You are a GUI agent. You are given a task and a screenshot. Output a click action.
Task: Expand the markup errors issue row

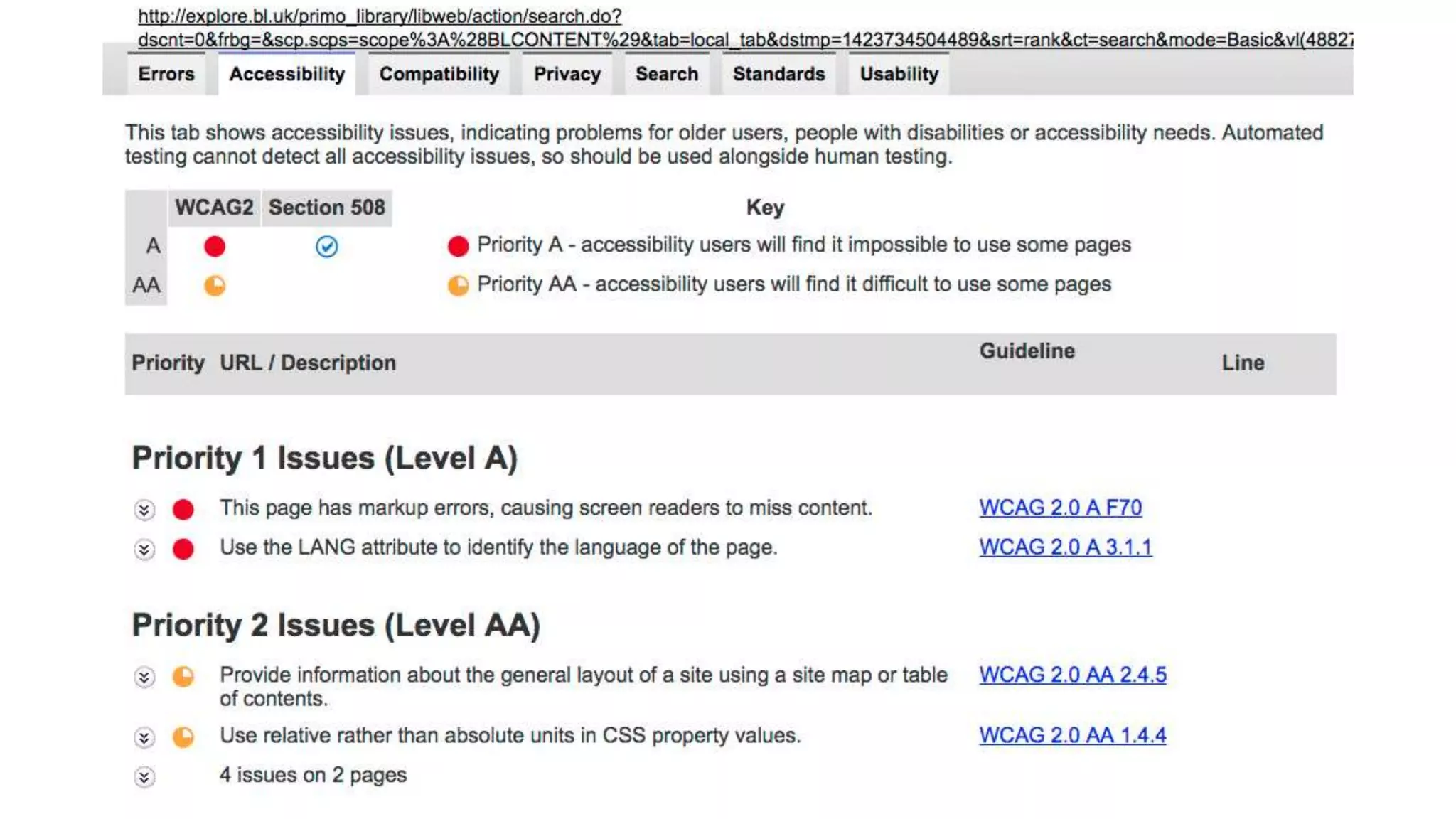pyautogui.click(x=144, y=510)
